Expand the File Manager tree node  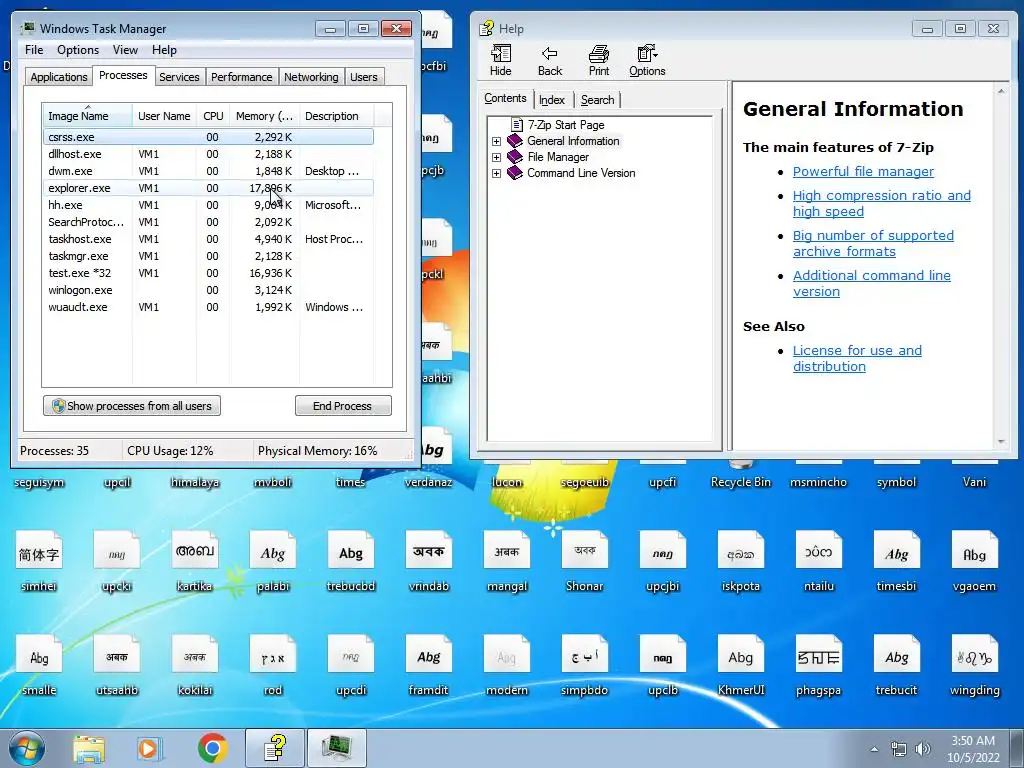pos(496,157)
